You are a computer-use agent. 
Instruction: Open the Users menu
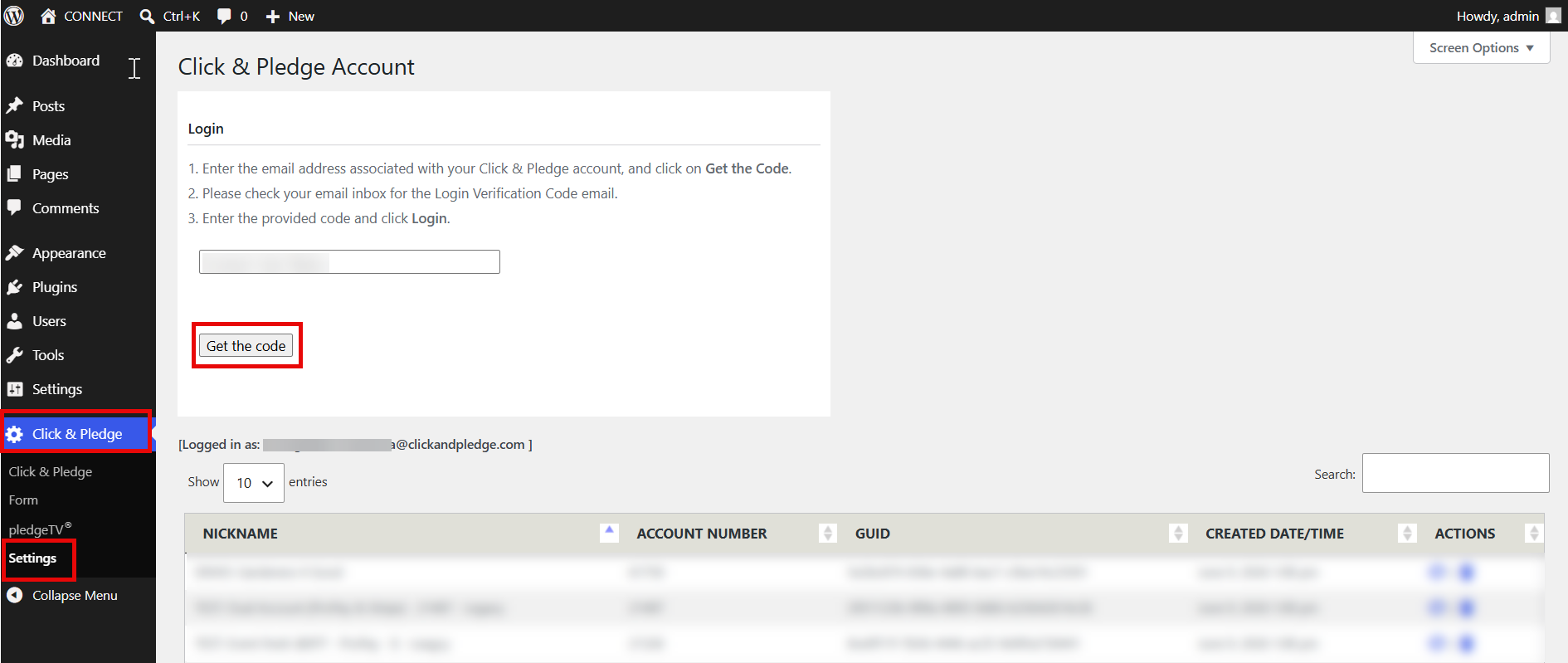tap(49, 321)
